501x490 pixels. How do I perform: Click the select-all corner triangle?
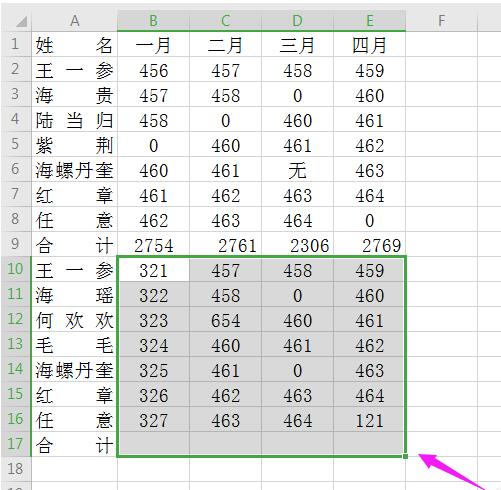[x=21, y=22]
